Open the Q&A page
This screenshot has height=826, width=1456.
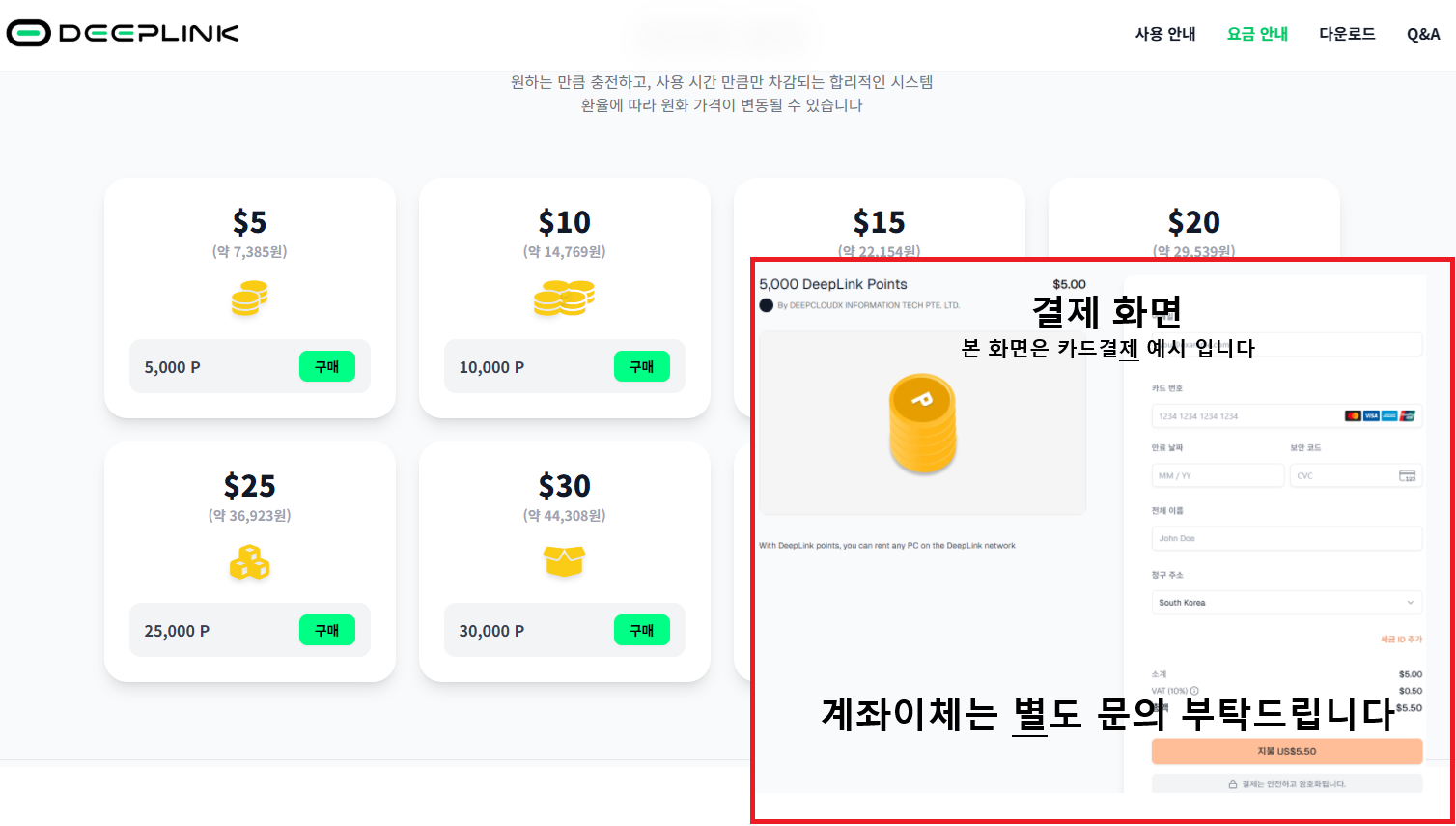[x=1423, y=34]
